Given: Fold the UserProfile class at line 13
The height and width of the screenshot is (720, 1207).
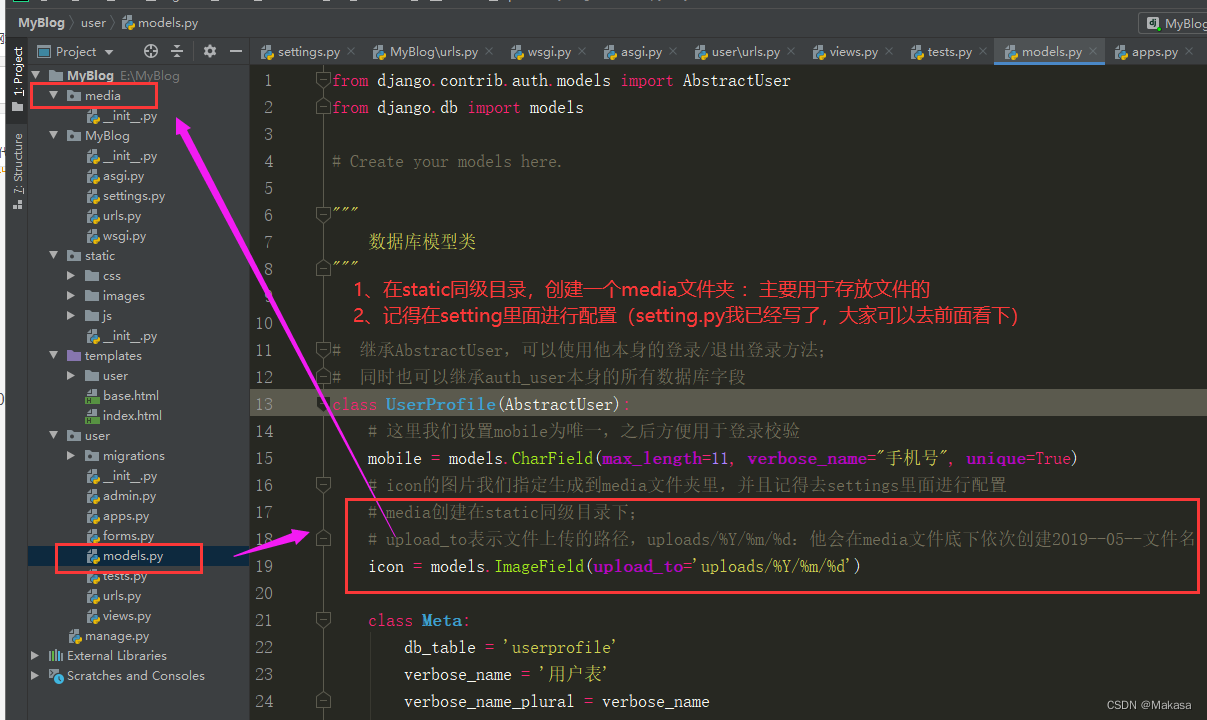Looking at the screenshot, I should coord(322,404).
